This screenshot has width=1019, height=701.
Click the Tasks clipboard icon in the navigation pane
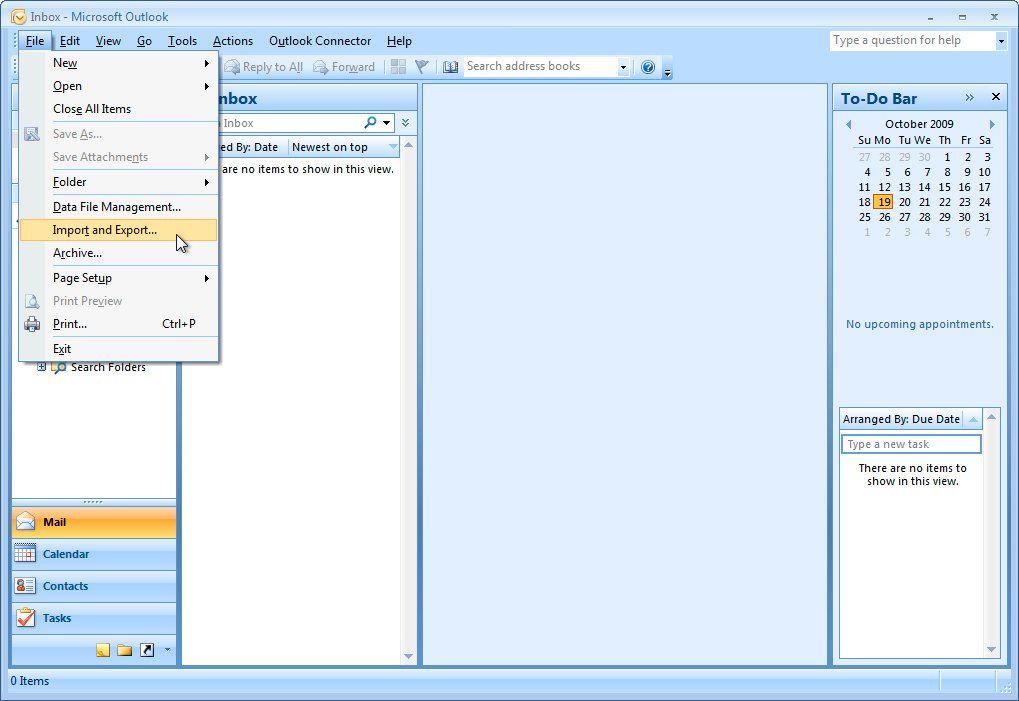(25, 617)
